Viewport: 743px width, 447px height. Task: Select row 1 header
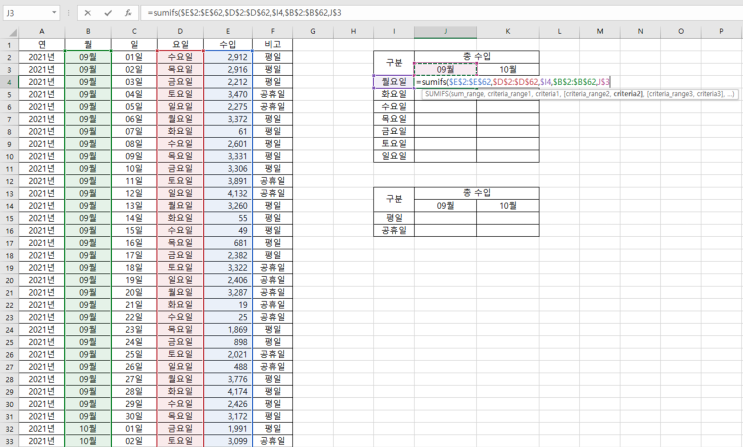(9, 45)
